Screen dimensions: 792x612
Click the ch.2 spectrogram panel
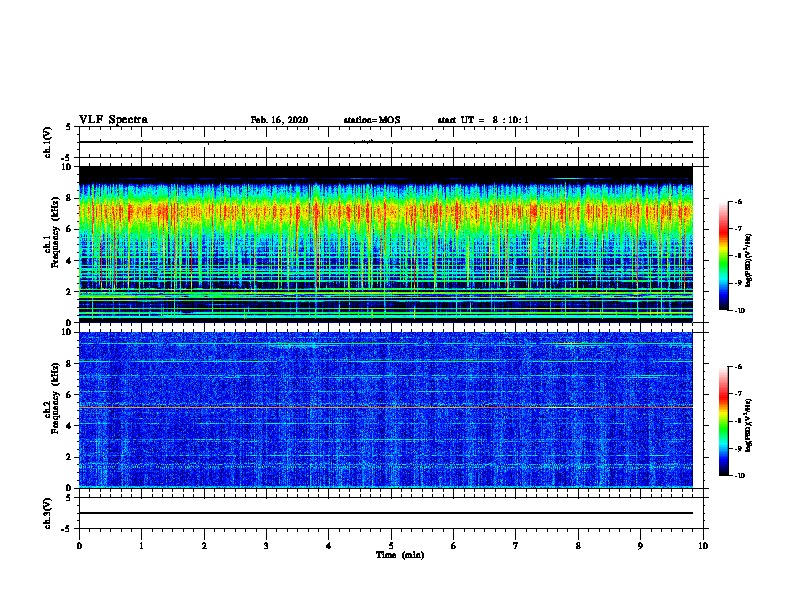coord(386,410)
